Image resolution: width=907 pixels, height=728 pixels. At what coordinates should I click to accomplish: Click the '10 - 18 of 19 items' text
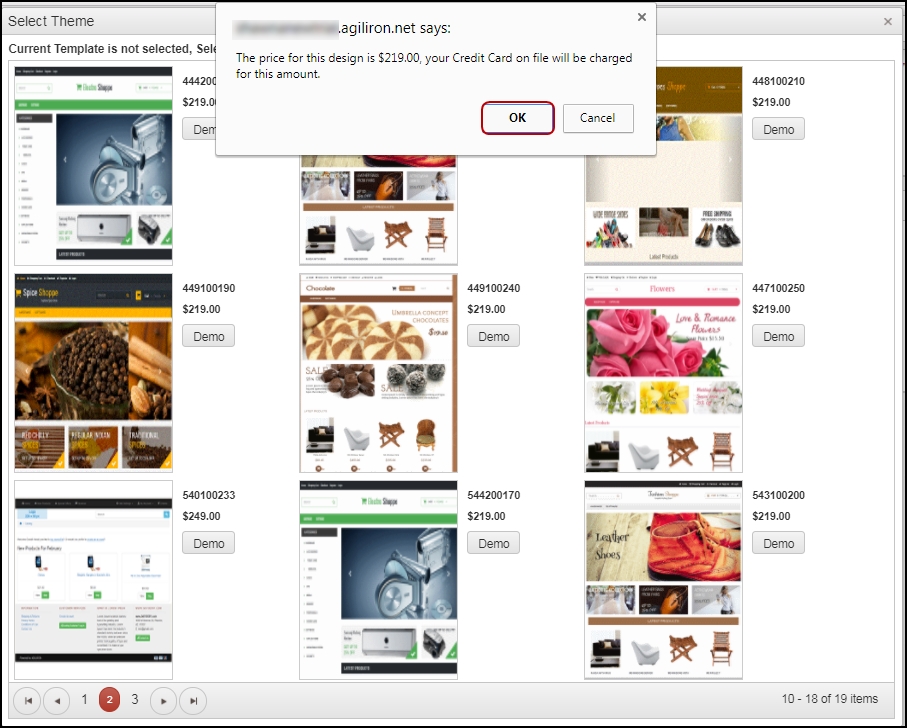(829, 699)
